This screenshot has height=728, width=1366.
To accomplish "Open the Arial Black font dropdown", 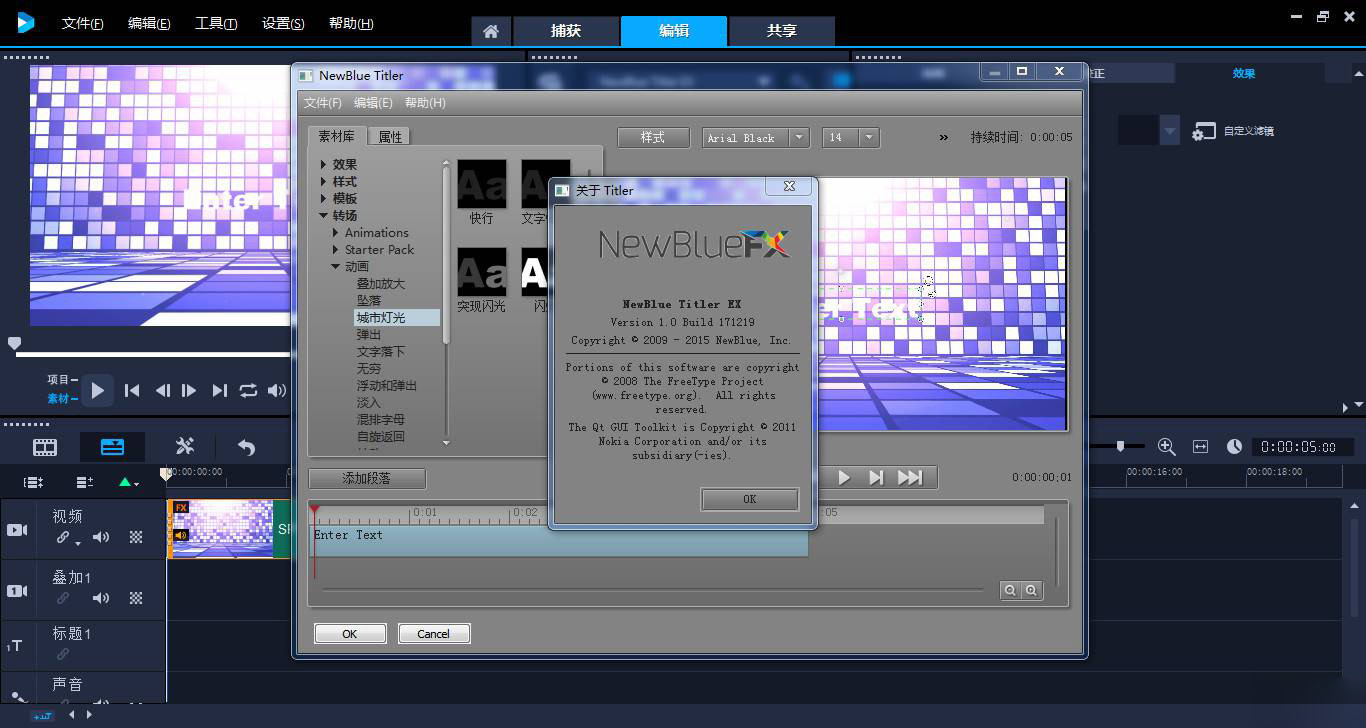I will [799, 138].
